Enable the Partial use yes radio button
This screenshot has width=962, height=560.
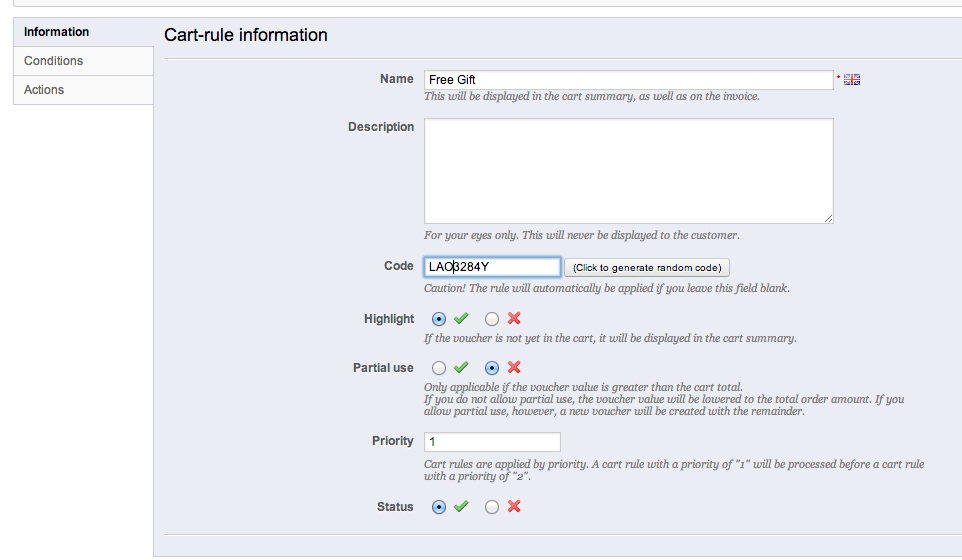(x=439, y=368)
